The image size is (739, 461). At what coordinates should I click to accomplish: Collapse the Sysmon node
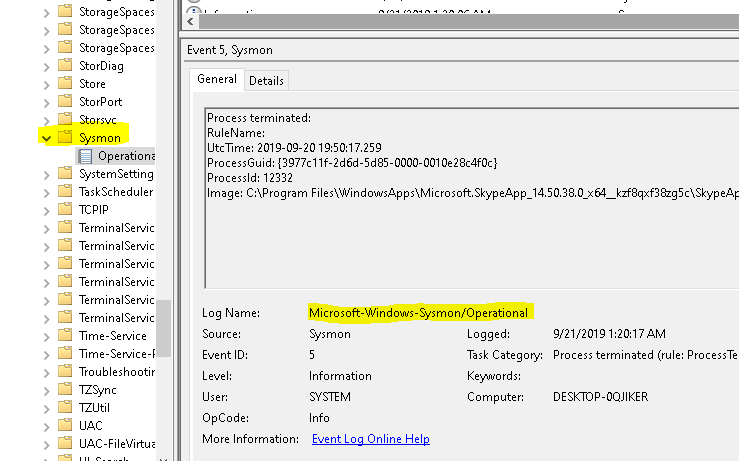[x=46, y=139]
